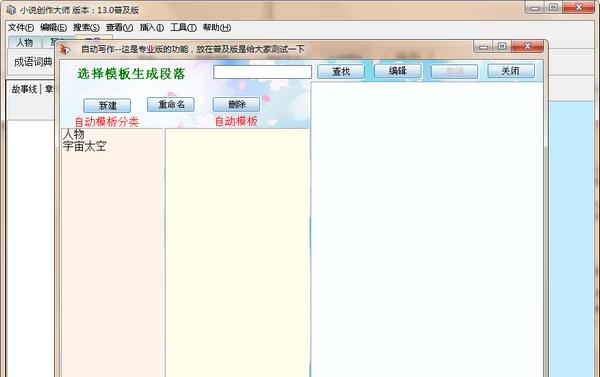Click the 编辑 button in the dialog
Image resolution: width=600 pixels, height=377 pixels.
[398, 71]
